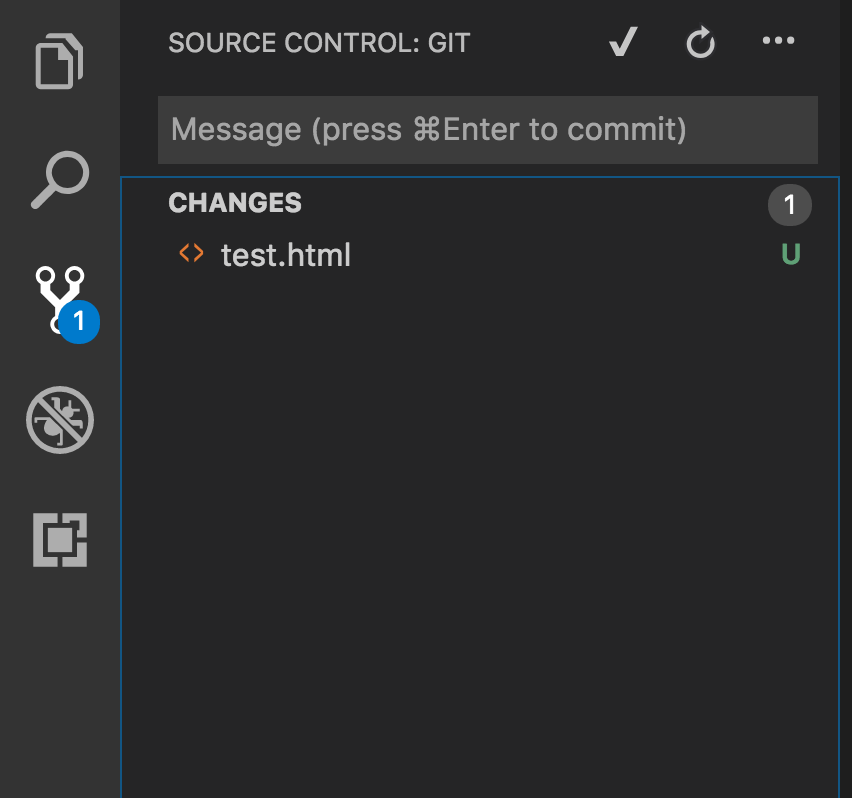
Task: Click the green U untracked status letter
Action: click(790, 255)
